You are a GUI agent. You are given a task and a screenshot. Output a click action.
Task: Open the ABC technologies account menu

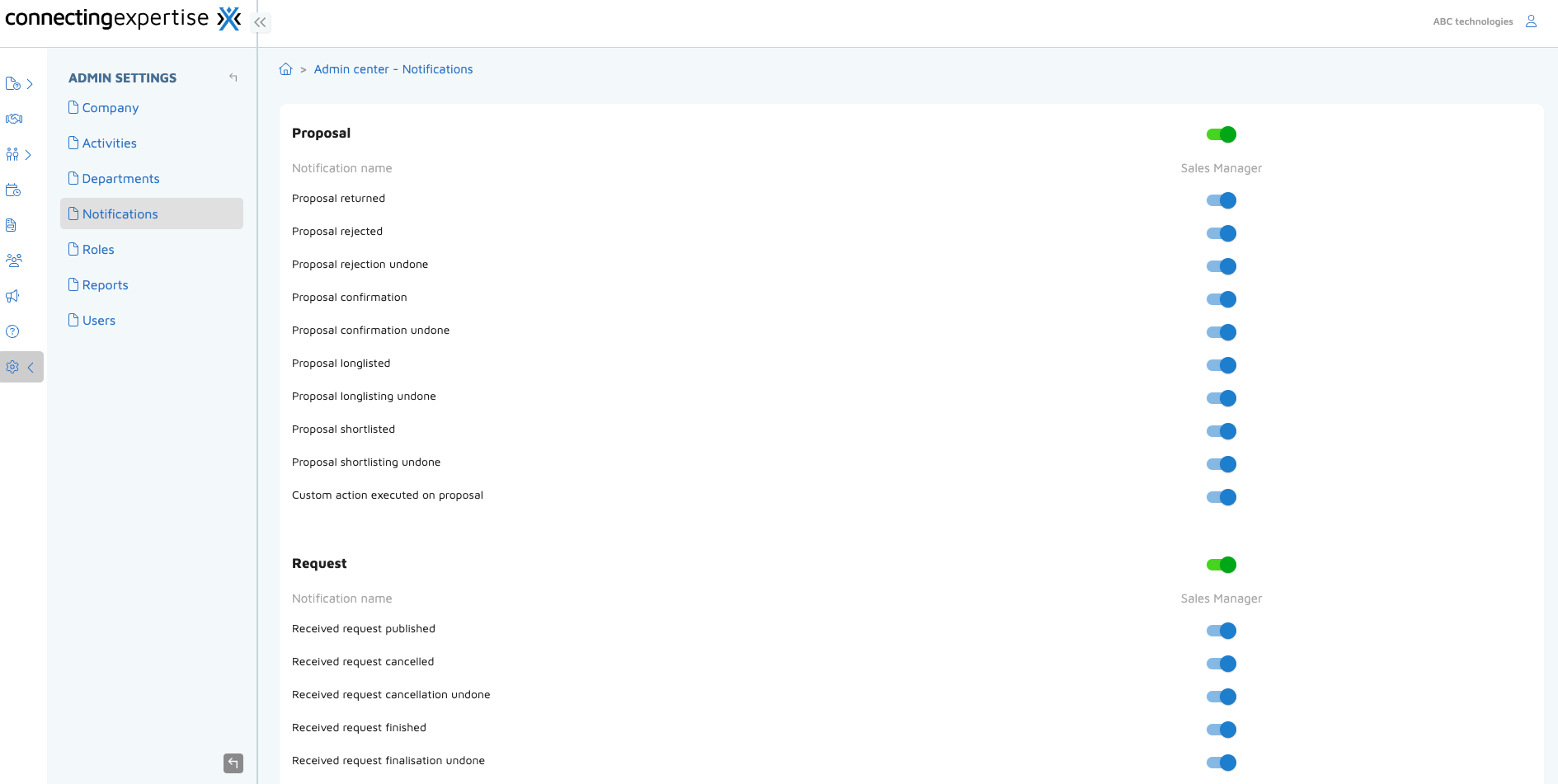point(1473,21)
